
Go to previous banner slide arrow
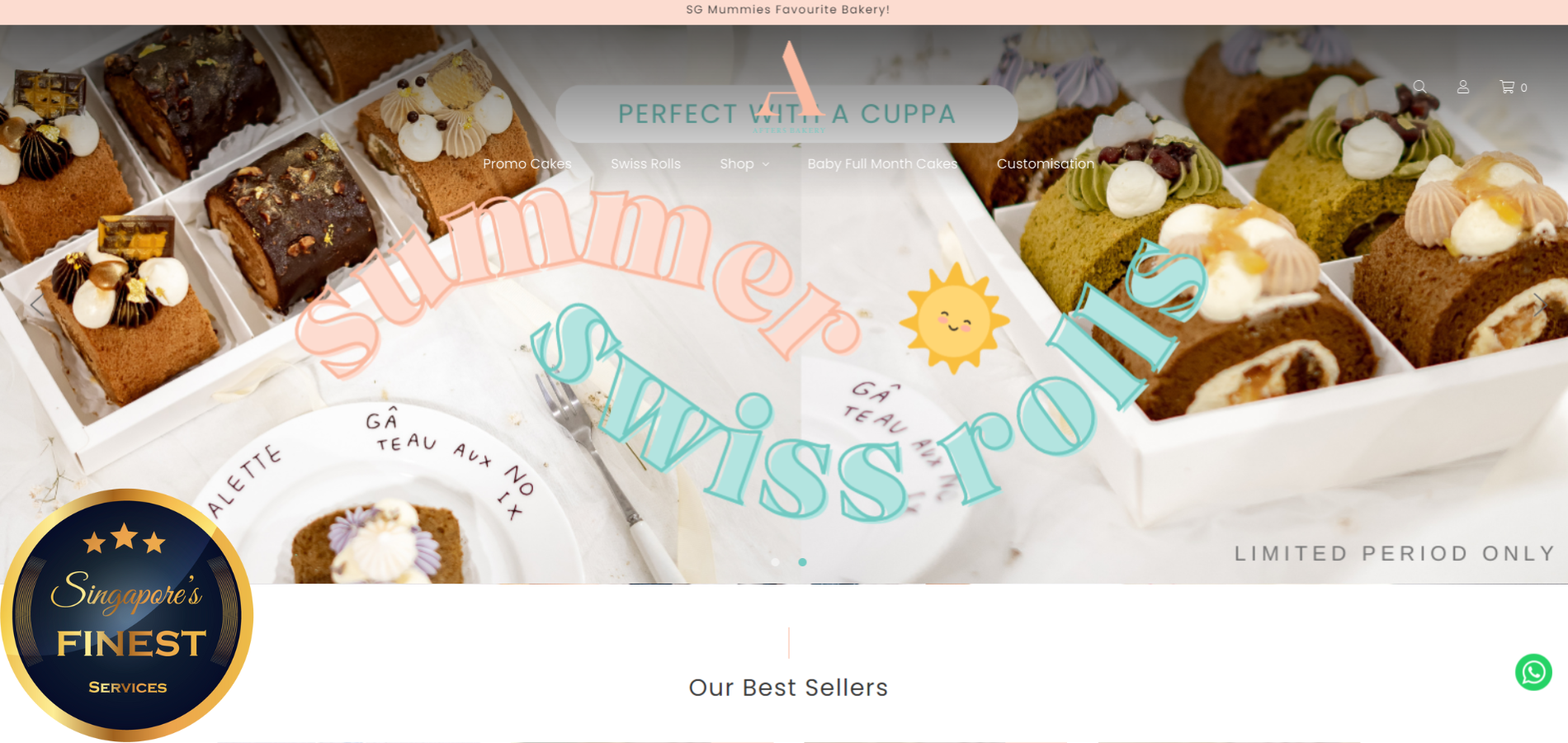point(35,305)
